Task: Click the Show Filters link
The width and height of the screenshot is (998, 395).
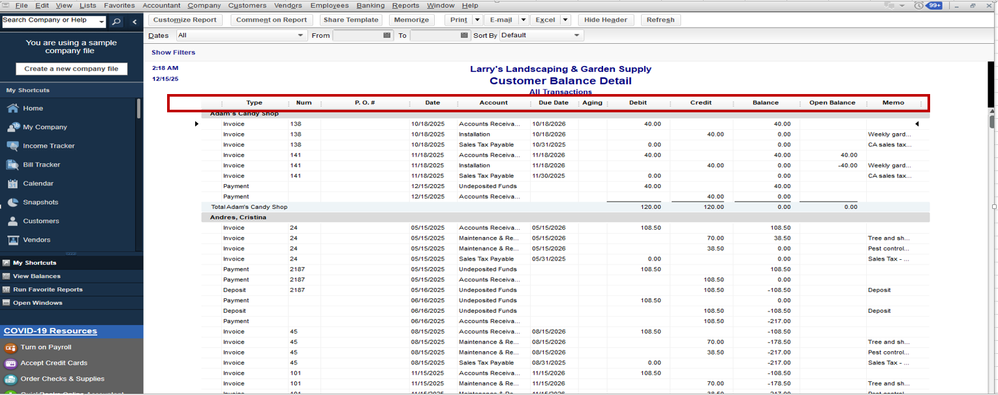Action: (x=173, y=52)
